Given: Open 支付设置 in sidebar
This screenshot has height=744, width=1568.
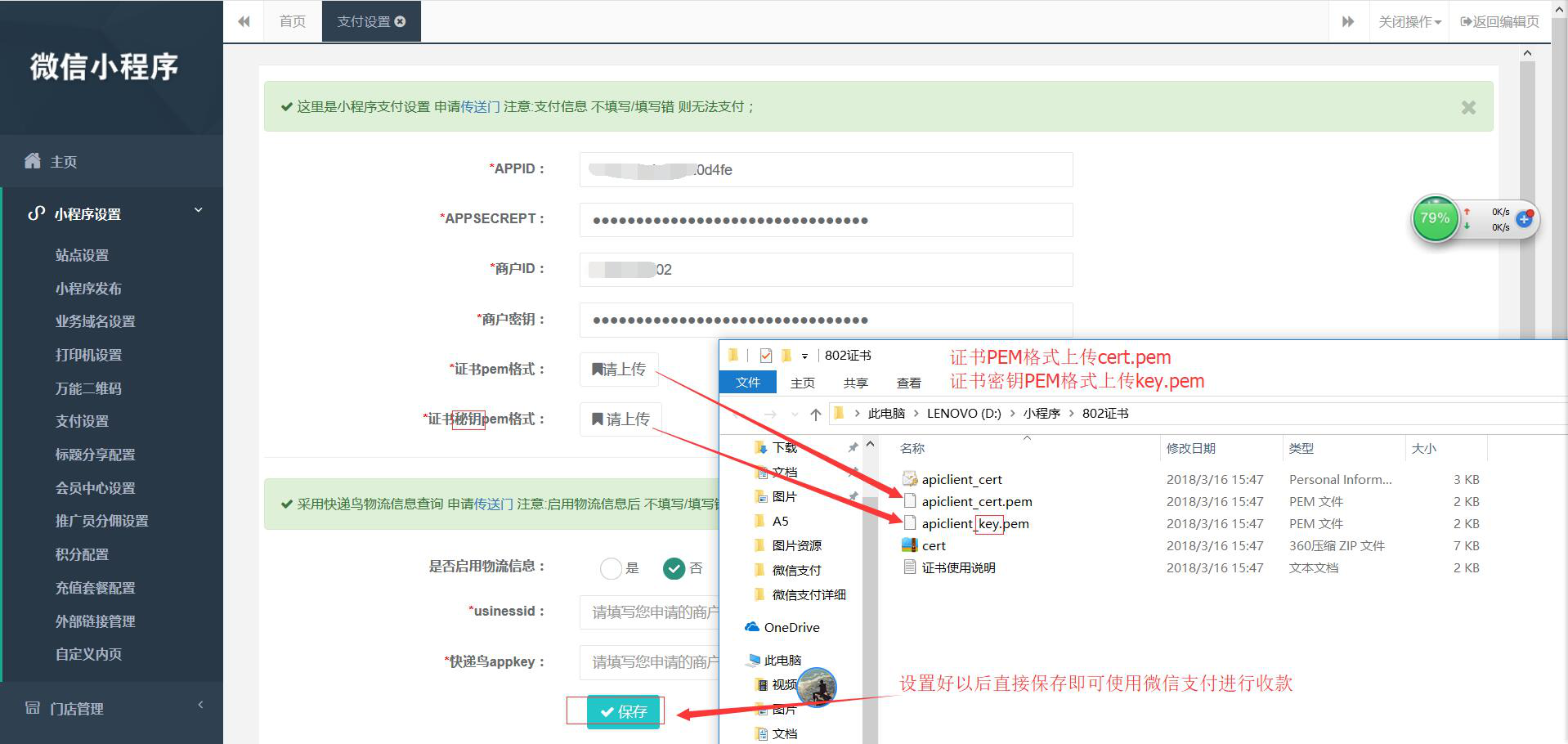Looking at the screenshot, I should point(82,421).
